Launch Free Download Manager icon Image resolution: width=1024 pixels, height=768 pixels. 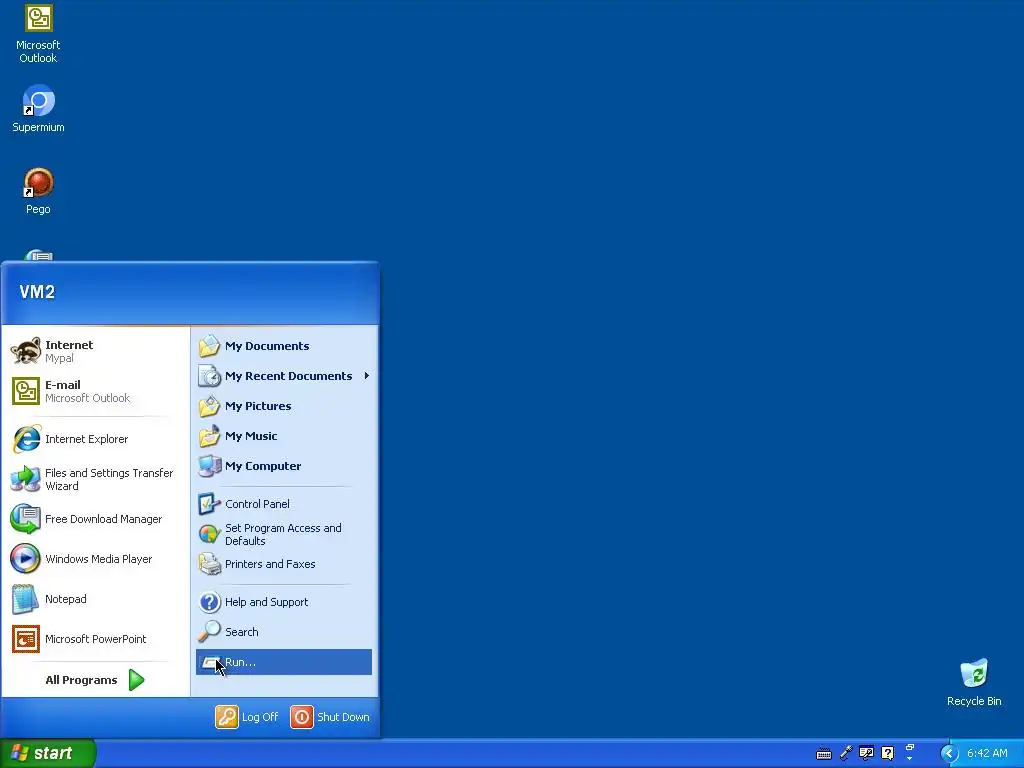25,519
